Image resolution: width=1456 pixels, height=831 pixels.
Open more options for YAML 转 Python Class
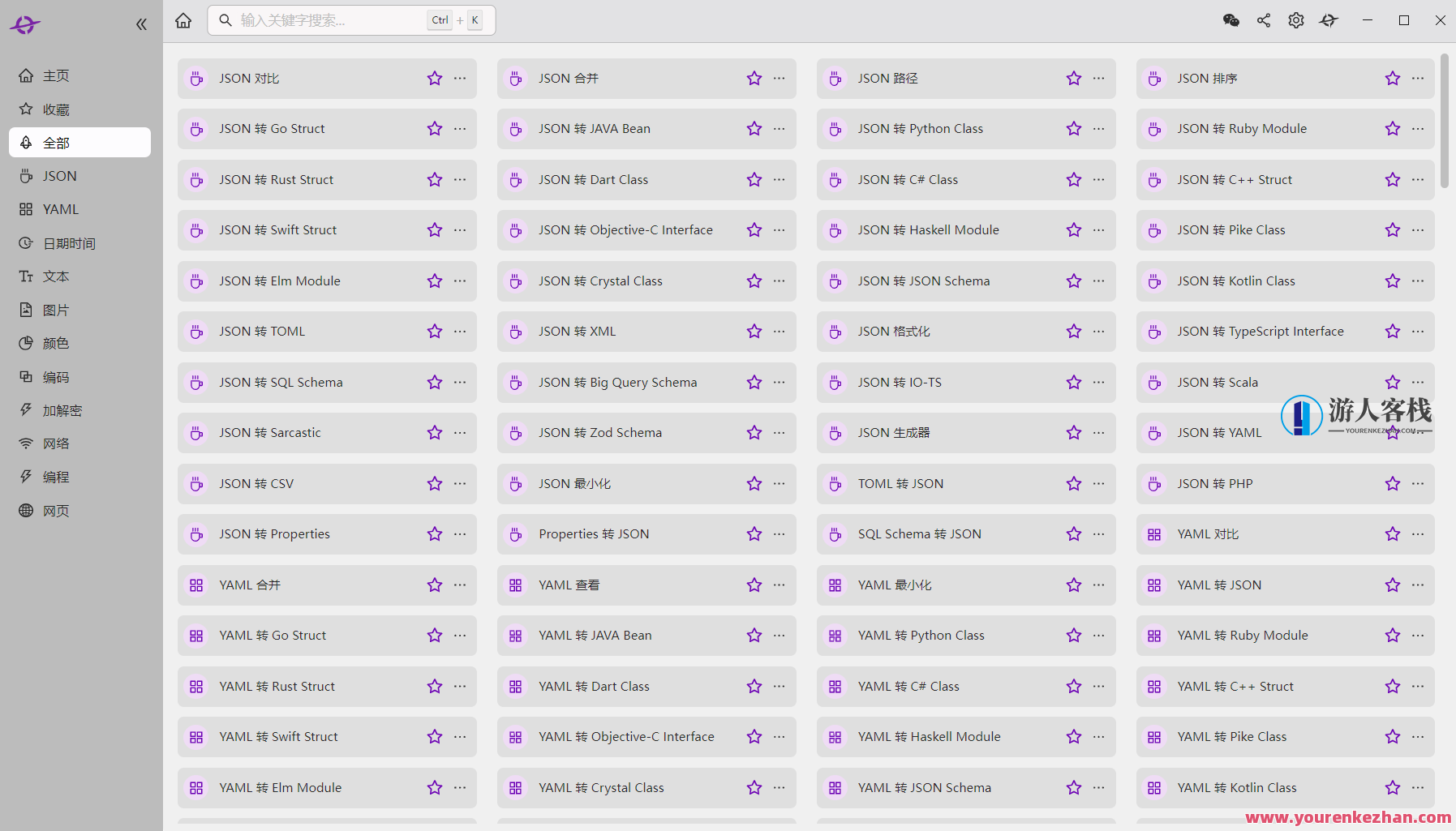pyautogui.click(x=1099, y=636)
